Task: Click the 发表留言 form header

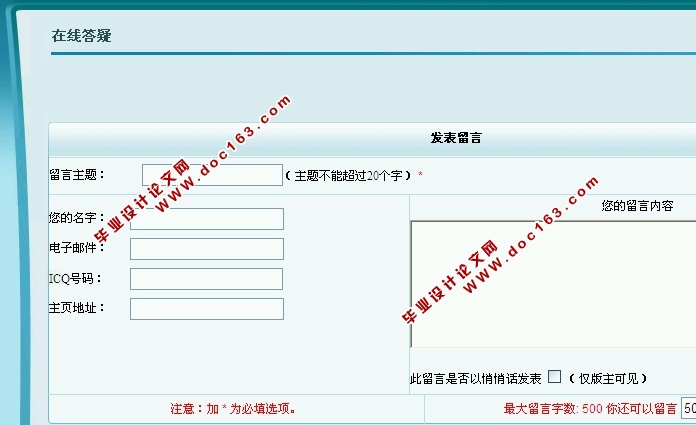Action: (x=456, y=138)
